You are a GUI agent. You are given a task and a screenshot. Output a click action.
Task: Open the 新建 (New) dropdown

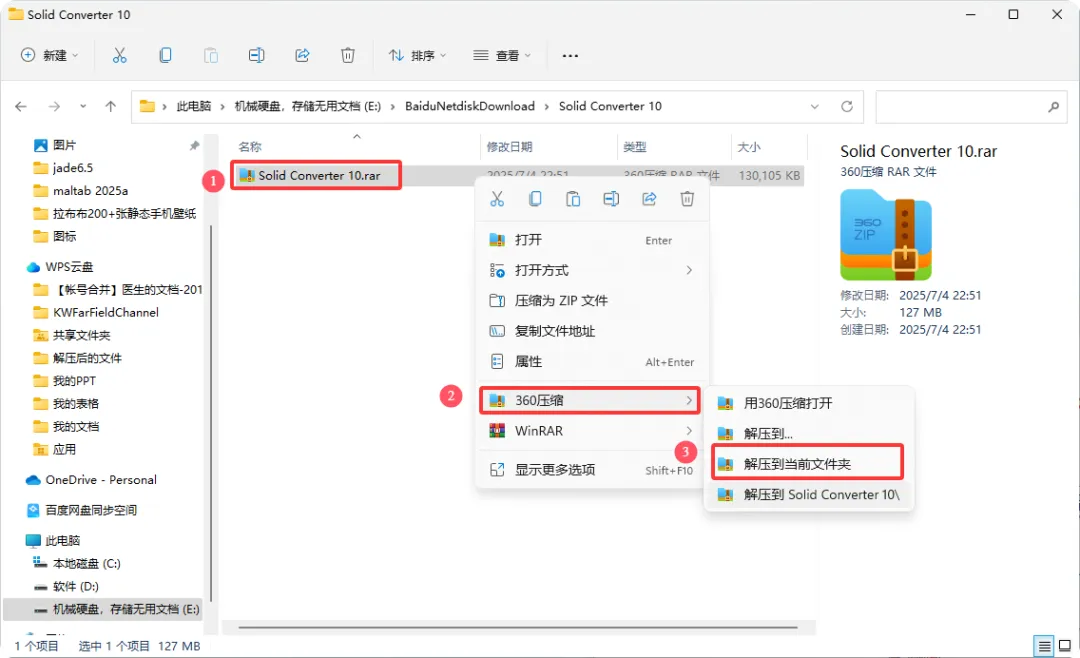pos(50,56)
